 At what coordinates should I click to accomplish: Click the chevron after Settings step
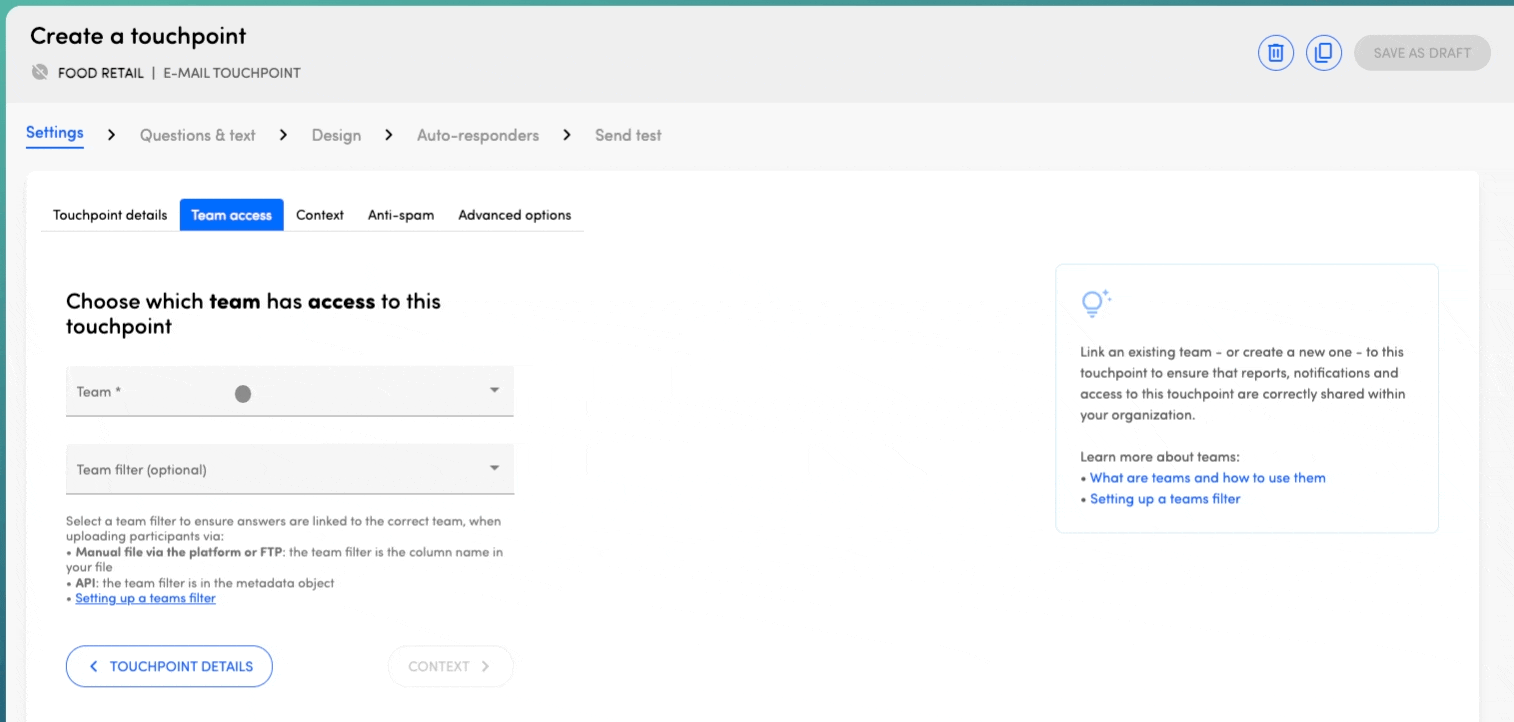click(112, 135)
